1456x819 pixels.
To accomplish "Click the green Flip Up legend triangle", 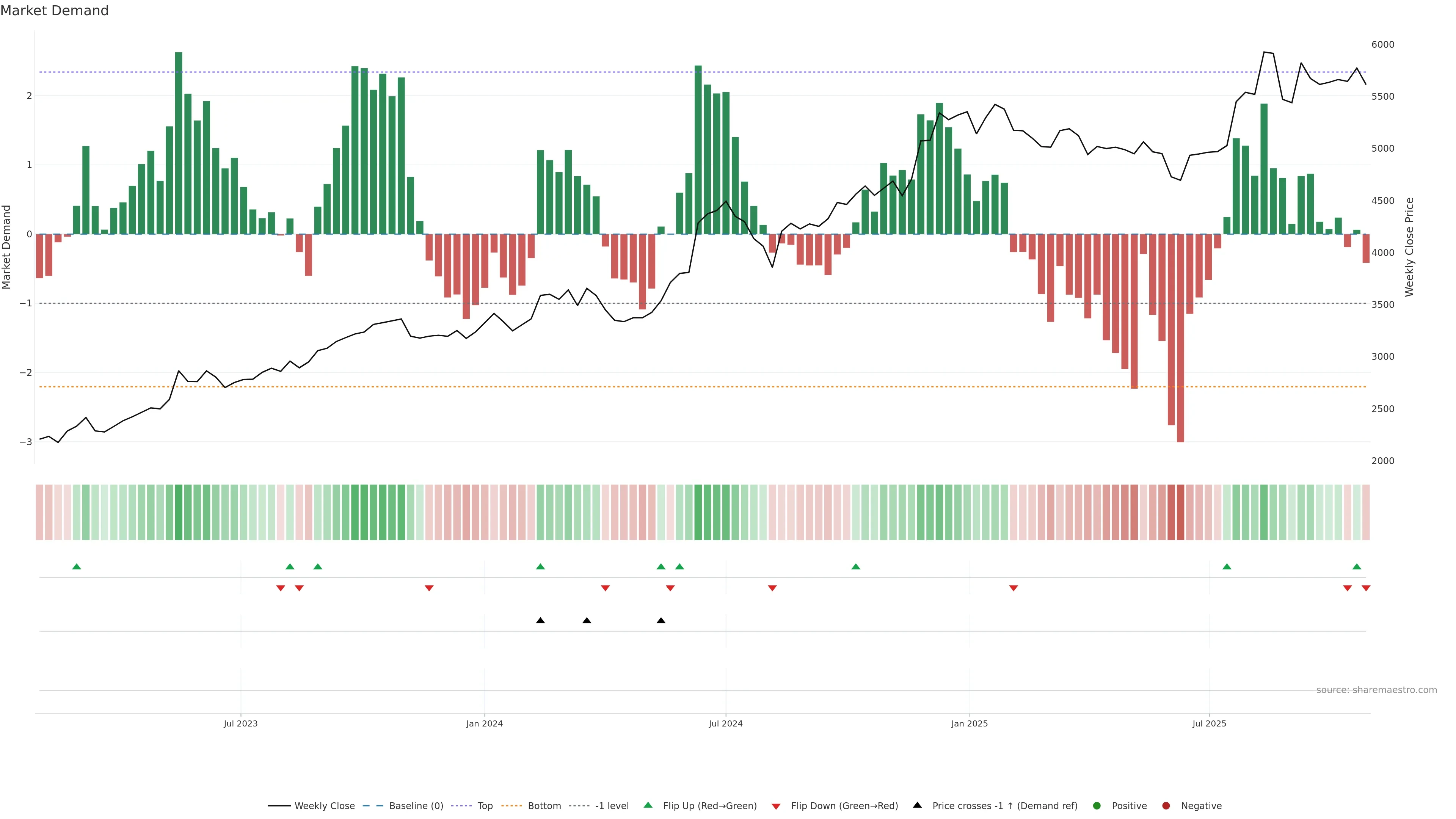I will (648, 805).
